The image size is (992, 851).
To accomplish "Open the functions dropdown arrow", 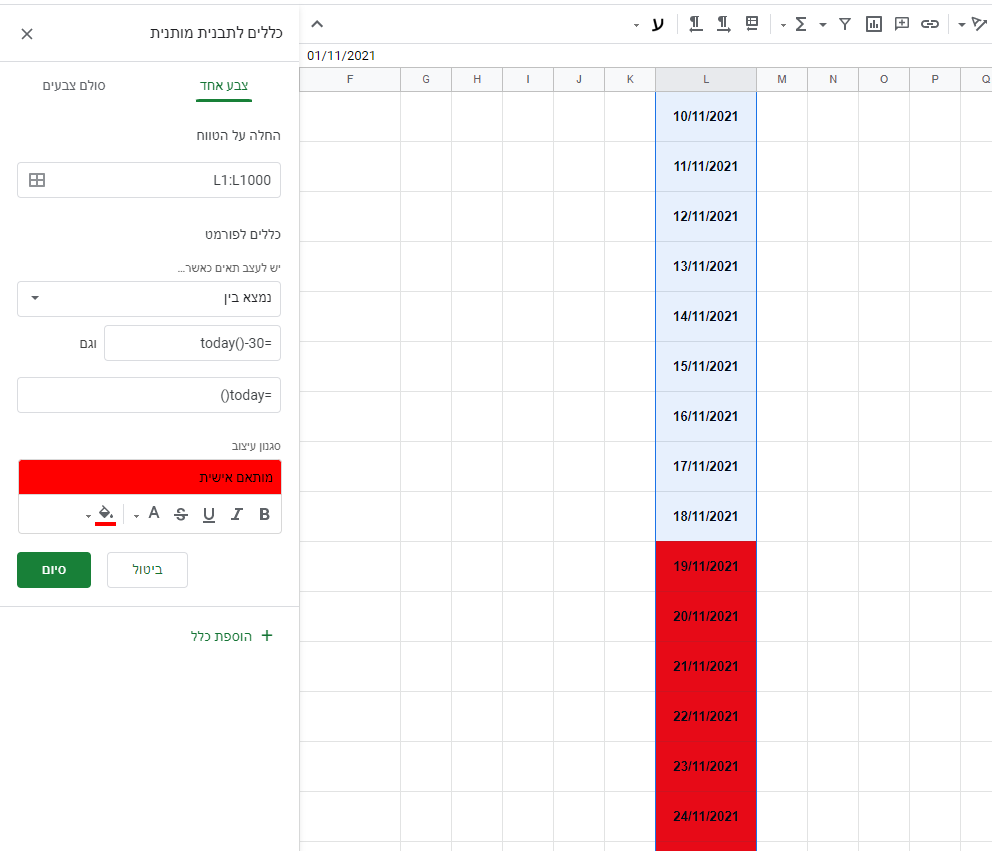I will [783, 25].
